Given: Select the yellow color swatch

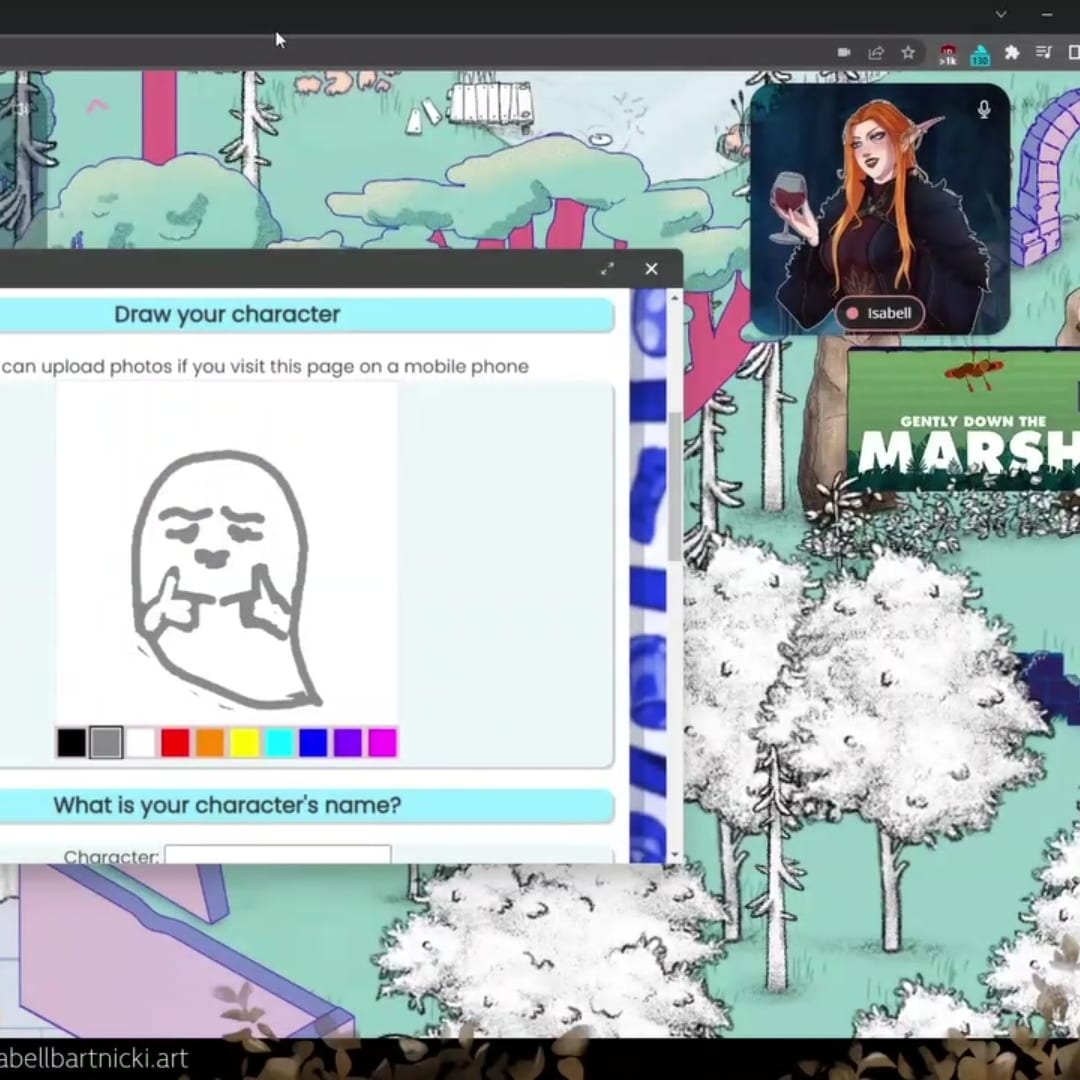Looking at the screenshot, I should (x=245, y=743).
